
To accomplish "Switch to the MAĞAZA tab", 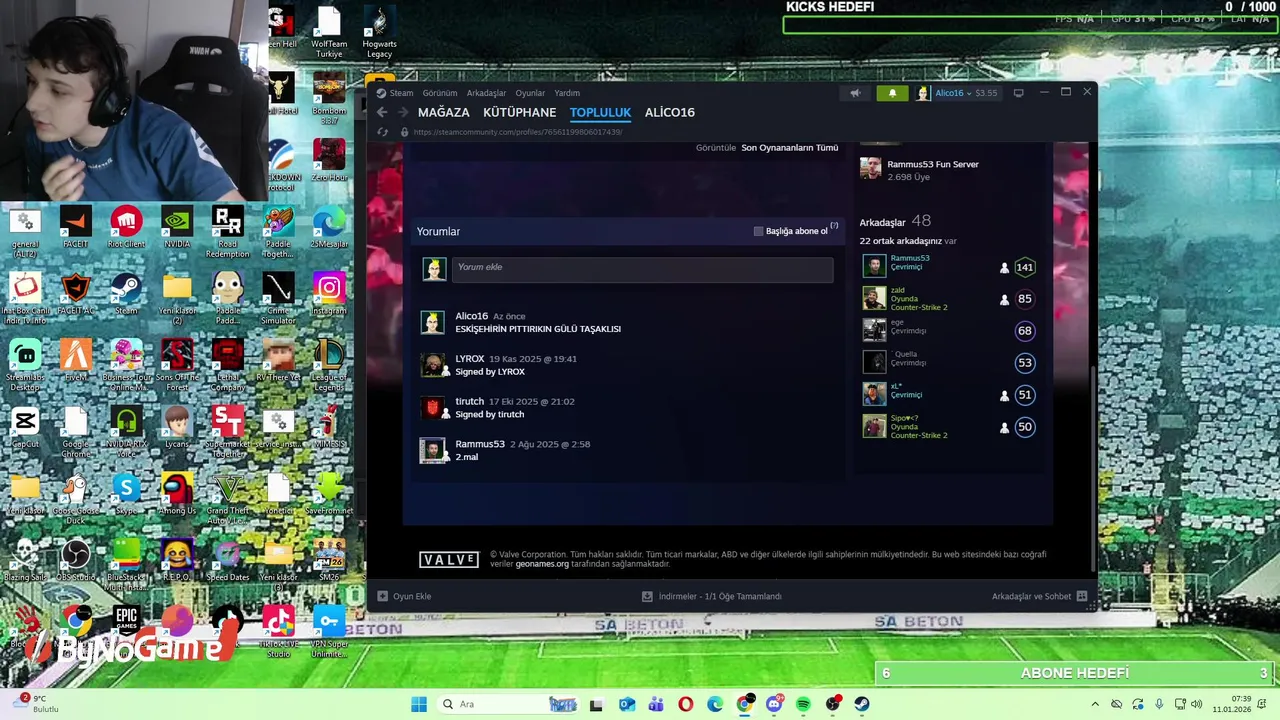I will tap(443, 112).
